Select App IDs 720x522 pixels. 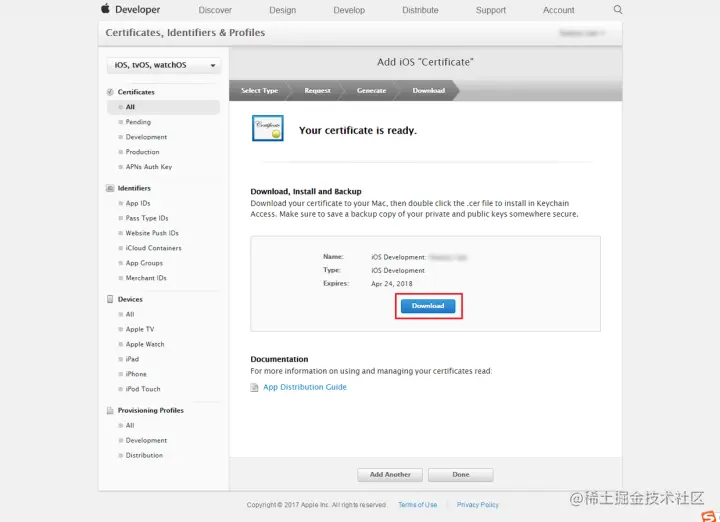pos(138,203)
